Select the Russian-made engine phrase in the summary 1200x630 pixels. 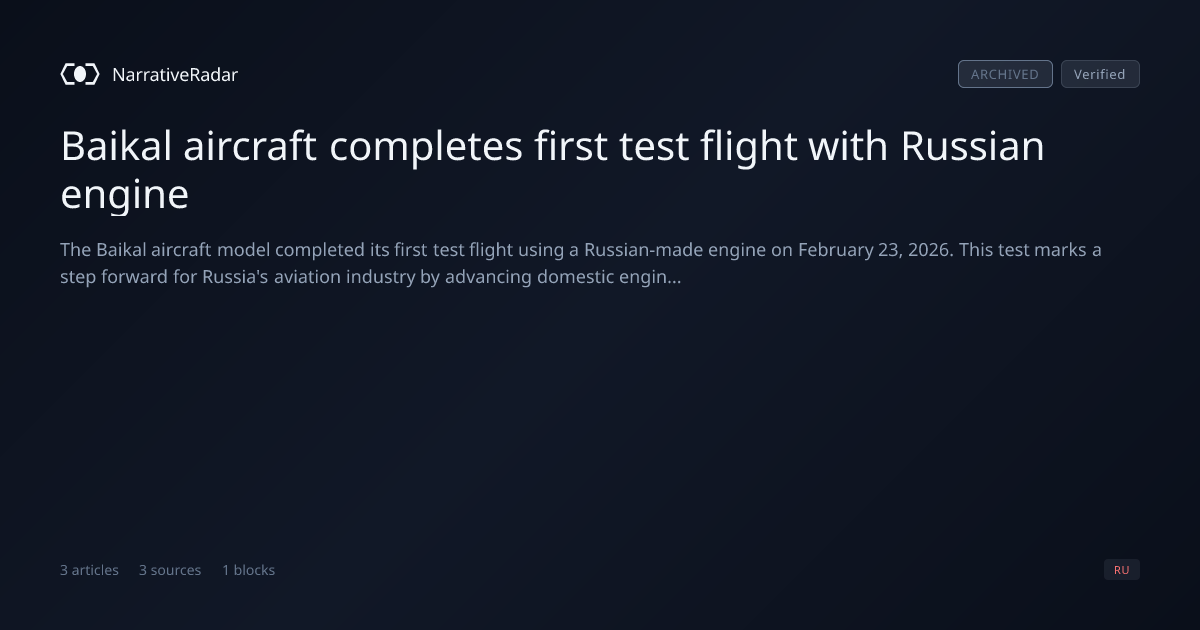675,250
